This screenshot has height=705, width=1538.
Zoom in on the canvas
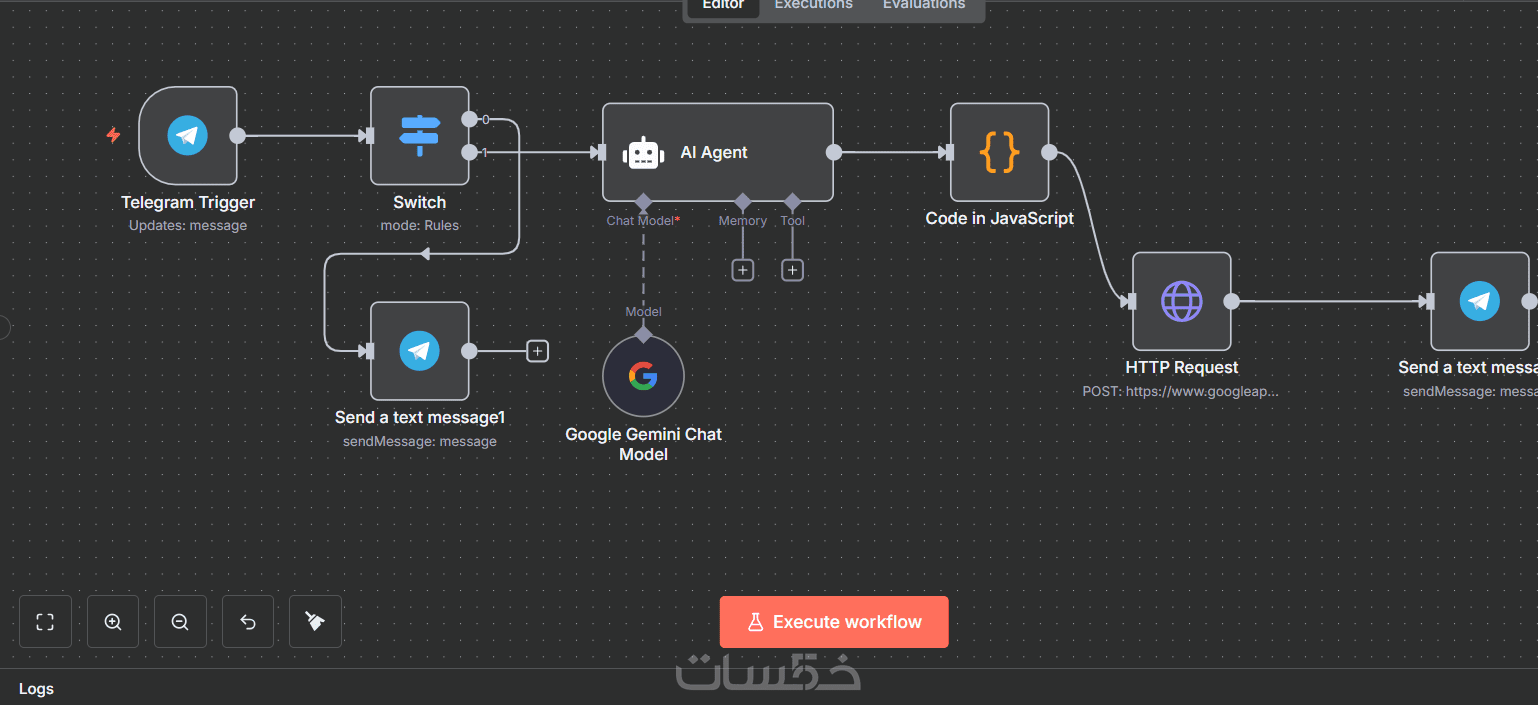[113, 622]
